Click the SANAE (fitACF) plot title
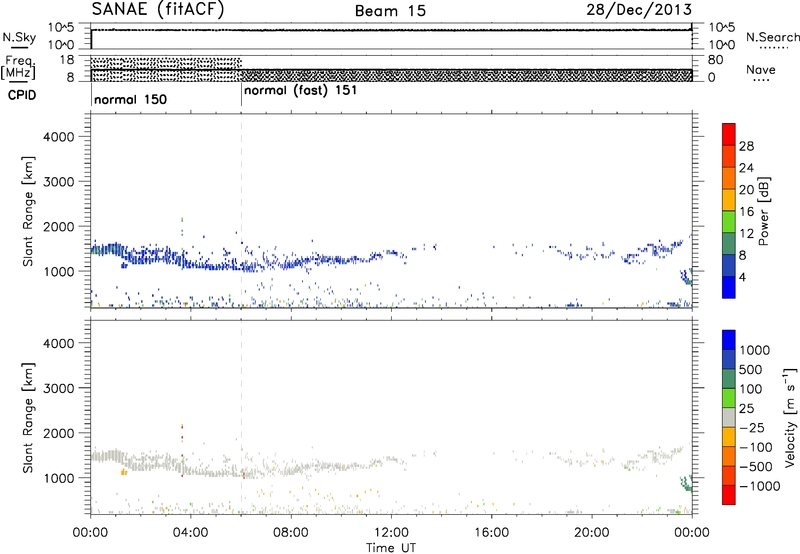This screenshot has height=554, width=800. [x=158, y=10]
